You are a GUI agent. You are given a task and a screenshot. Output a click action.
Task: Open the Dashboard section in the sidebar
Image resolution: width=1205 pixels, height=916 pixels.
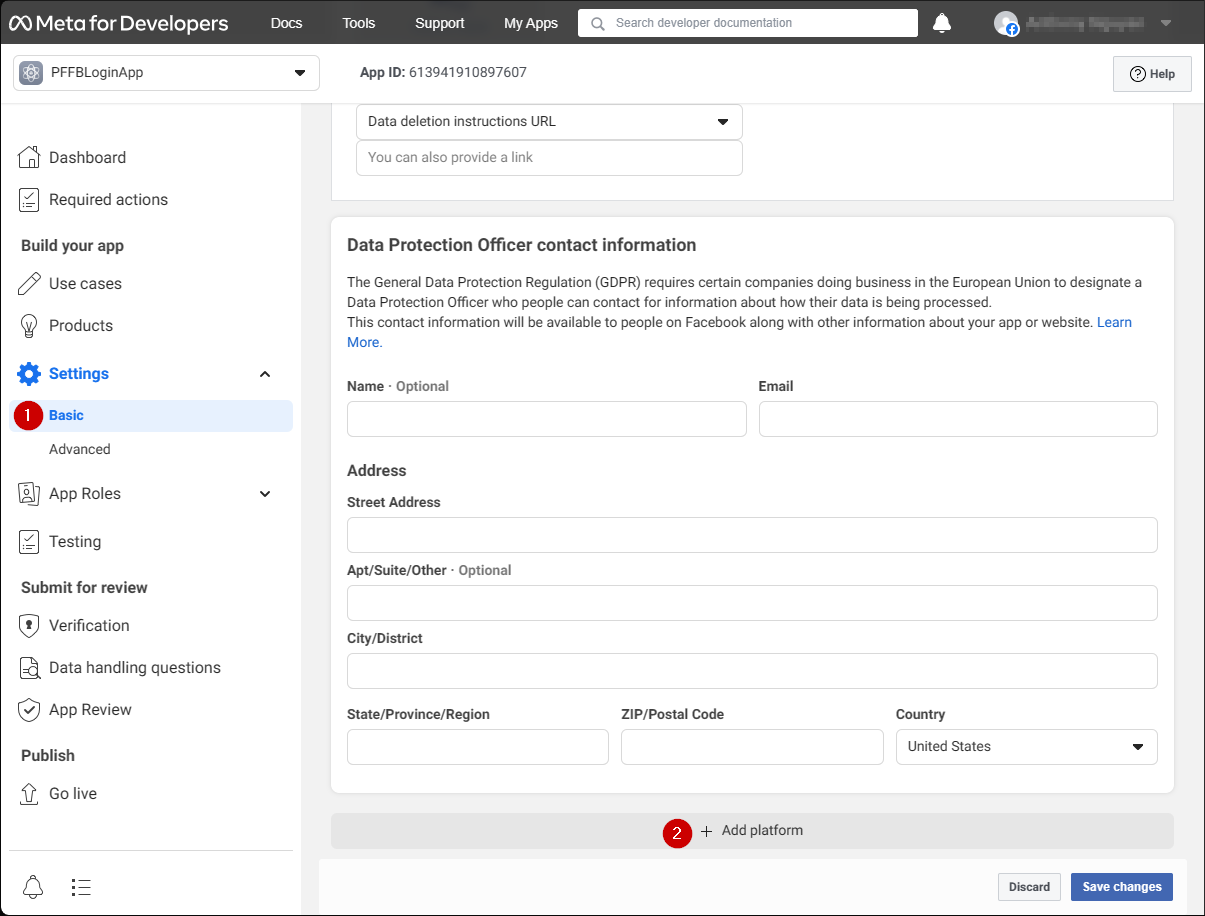click(x=87, y=157)
